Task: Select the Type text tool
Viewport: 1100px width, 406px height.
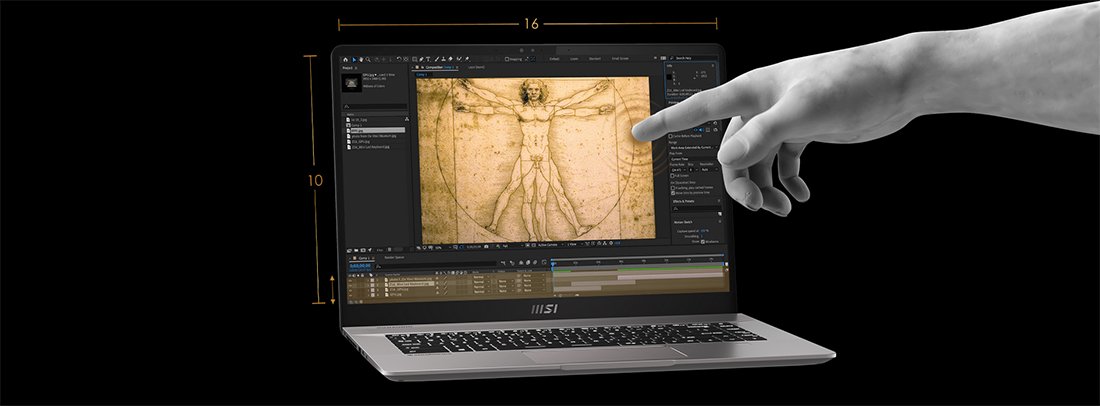Action: [x=428, y=60]
